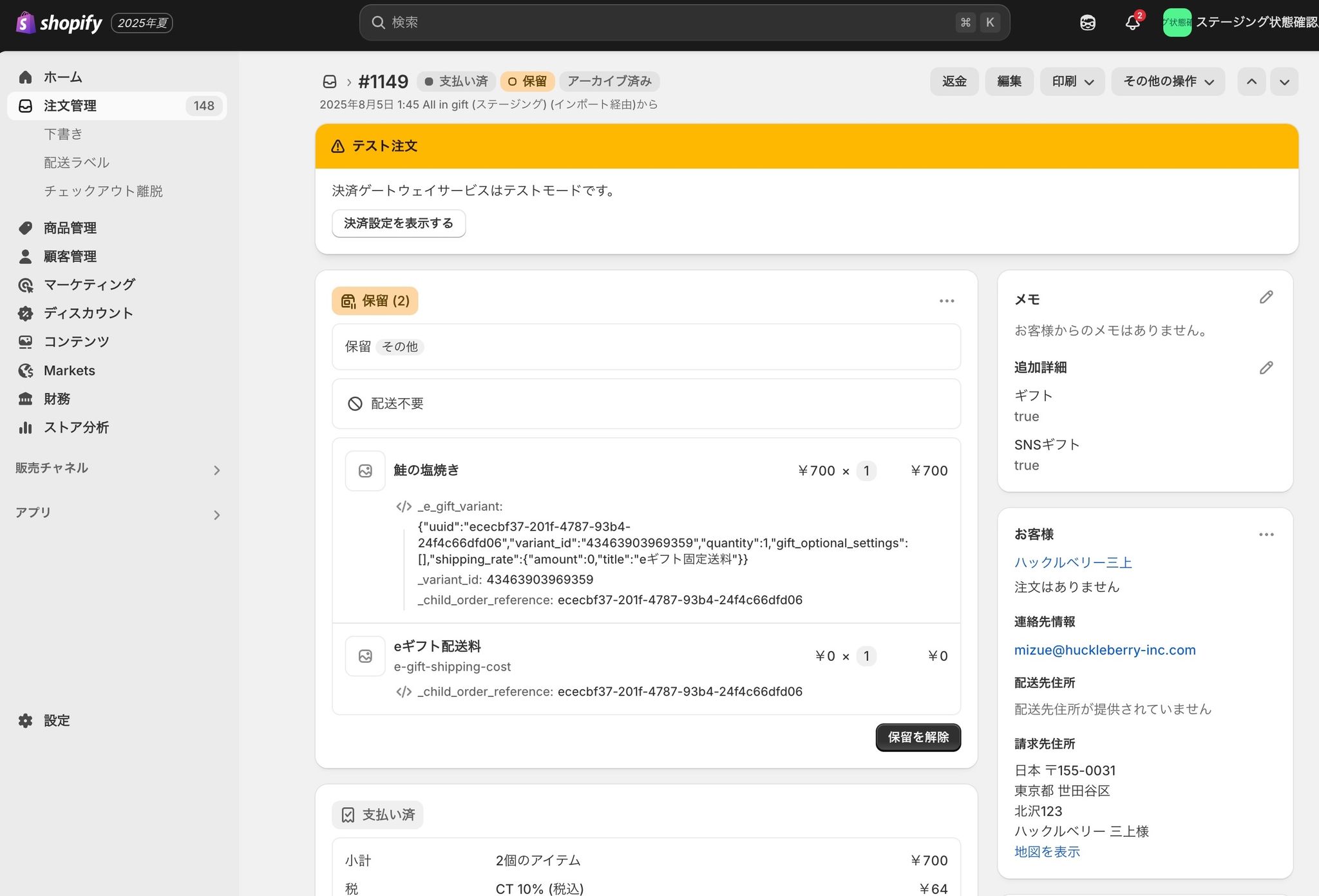Open 商品管理 in the sidebar
1319x896 pixels.
click(70, 228)
